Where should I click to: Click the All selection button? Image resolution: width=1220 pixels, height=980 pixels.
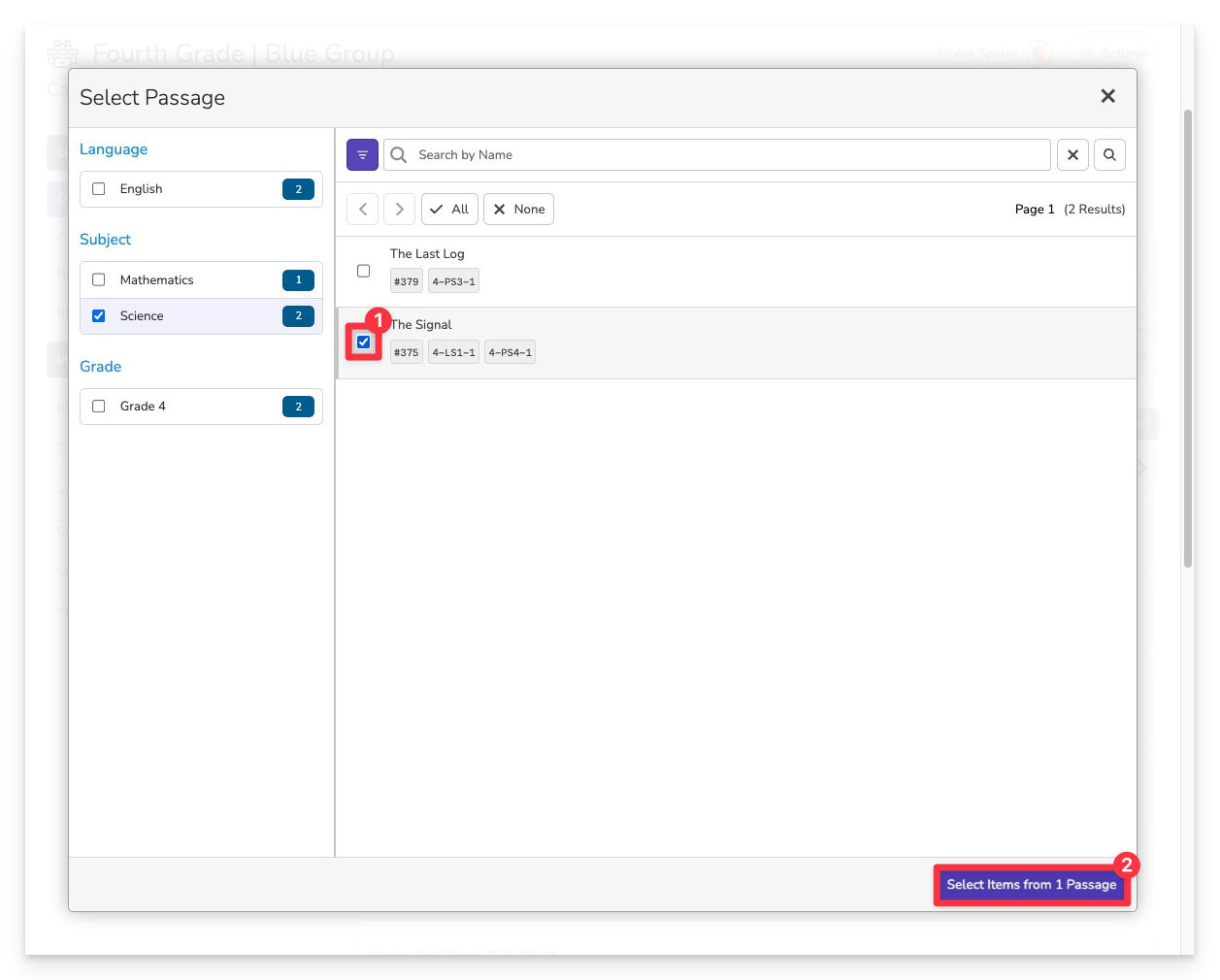(x=449, y=210)
